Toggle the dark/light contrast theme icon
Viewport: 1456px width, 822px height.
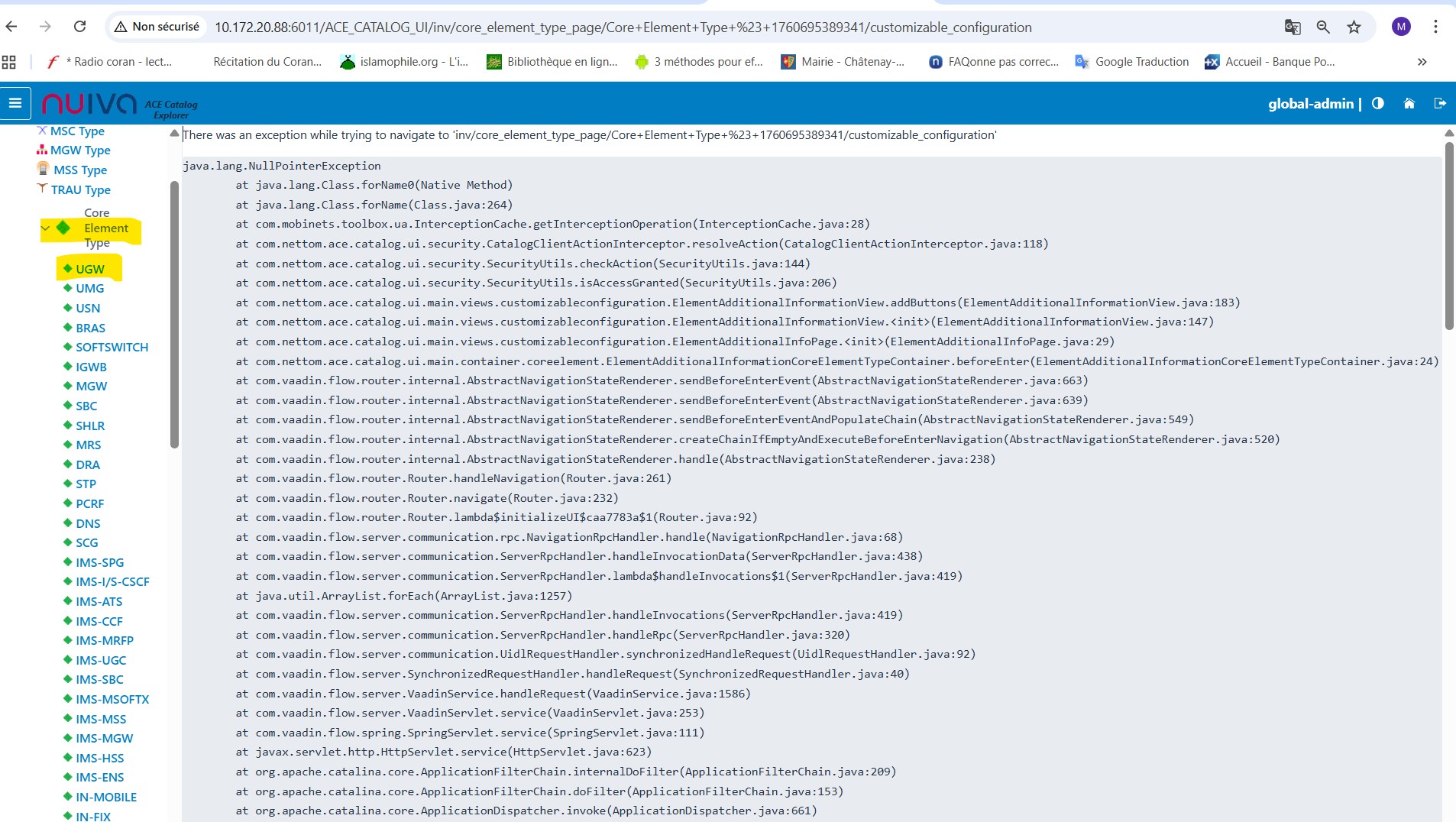pos(1377,103)
